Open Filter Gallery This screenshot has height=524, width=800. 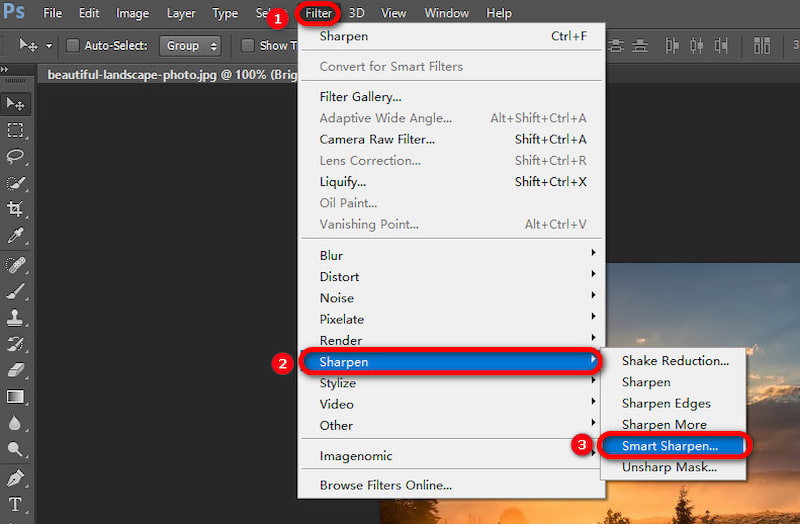pos(452,96)
